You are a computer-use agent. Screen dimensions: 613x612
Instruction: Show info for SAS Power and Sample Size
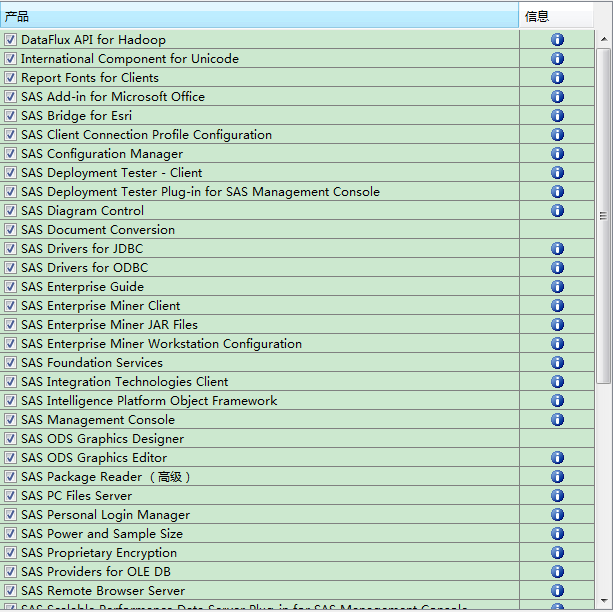557,534
